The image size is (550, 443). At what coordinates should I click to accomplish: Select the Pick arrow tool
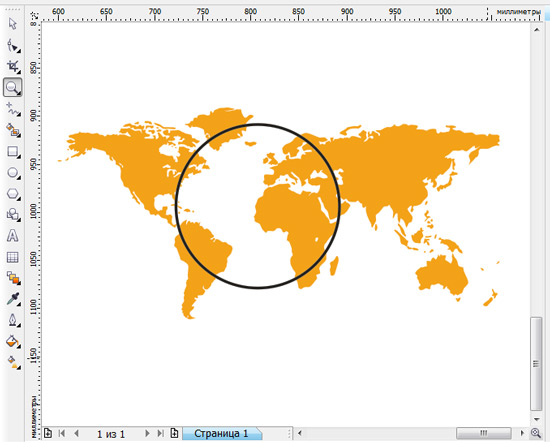(x=13, y=24)
